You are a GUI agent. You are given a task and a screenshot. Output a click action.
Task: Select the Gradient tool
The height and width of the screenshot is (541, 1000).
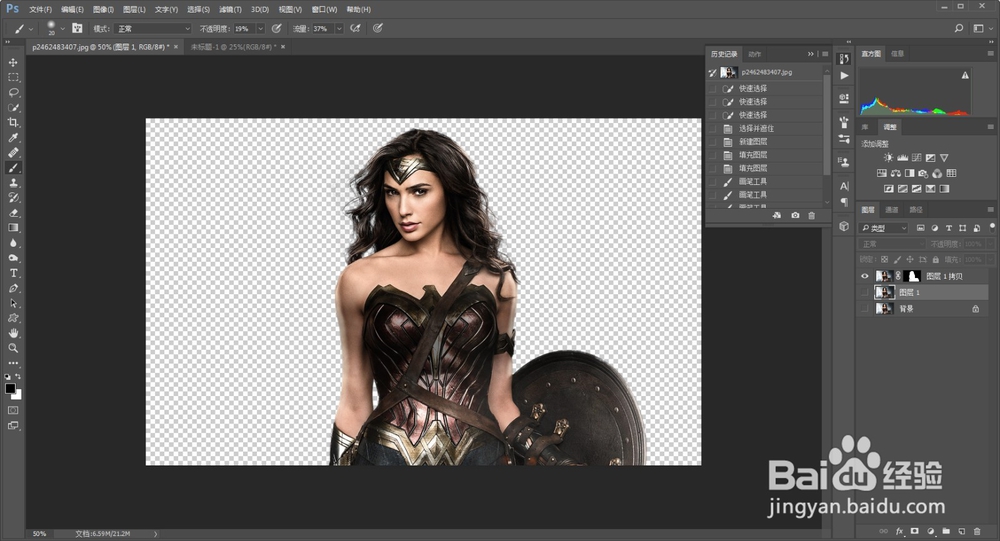13,228
